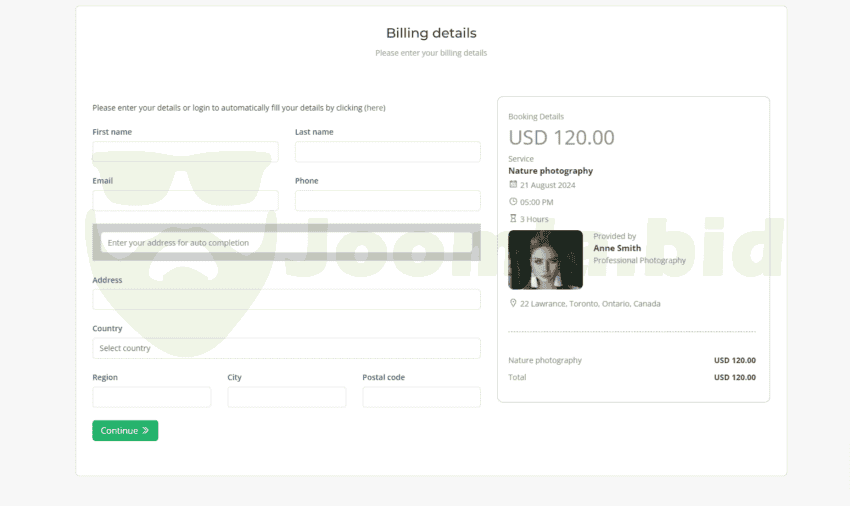Click the Anne Smith provider name
This screenshot has width=850, height=506.
tap(617, 248)
